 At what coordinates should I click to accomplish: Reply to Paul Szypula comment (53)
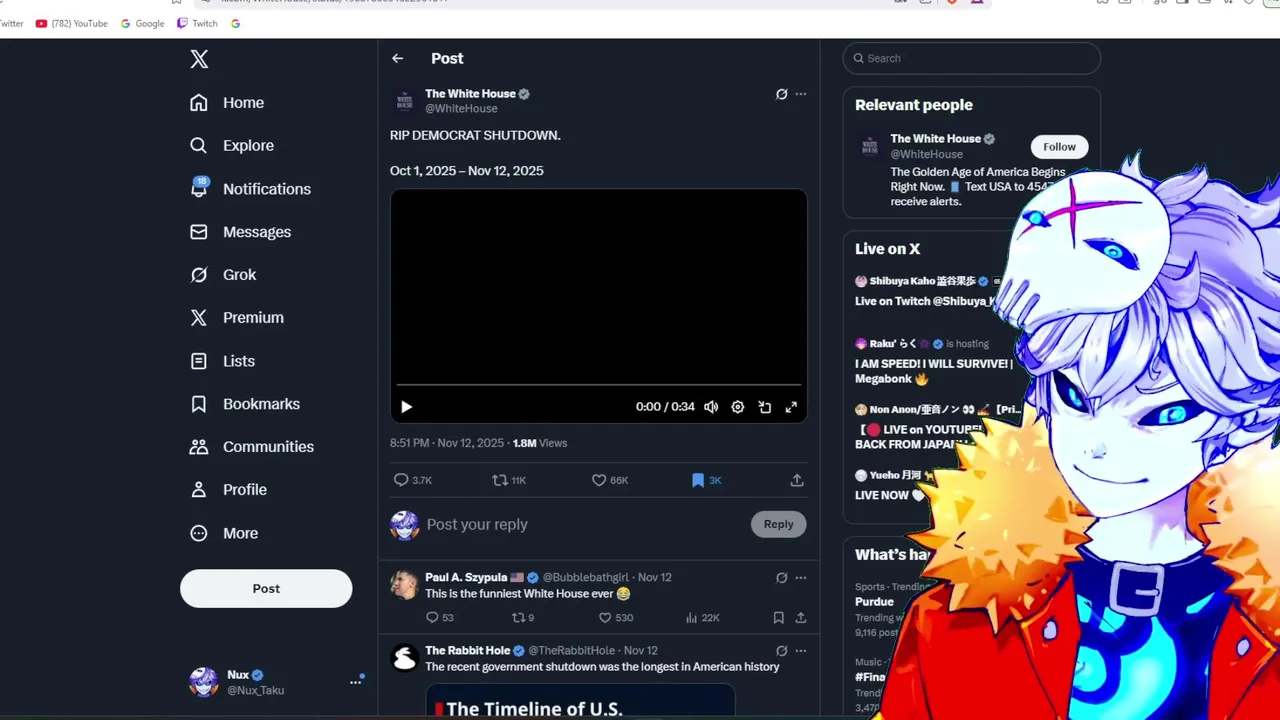[x=440, y=618]
